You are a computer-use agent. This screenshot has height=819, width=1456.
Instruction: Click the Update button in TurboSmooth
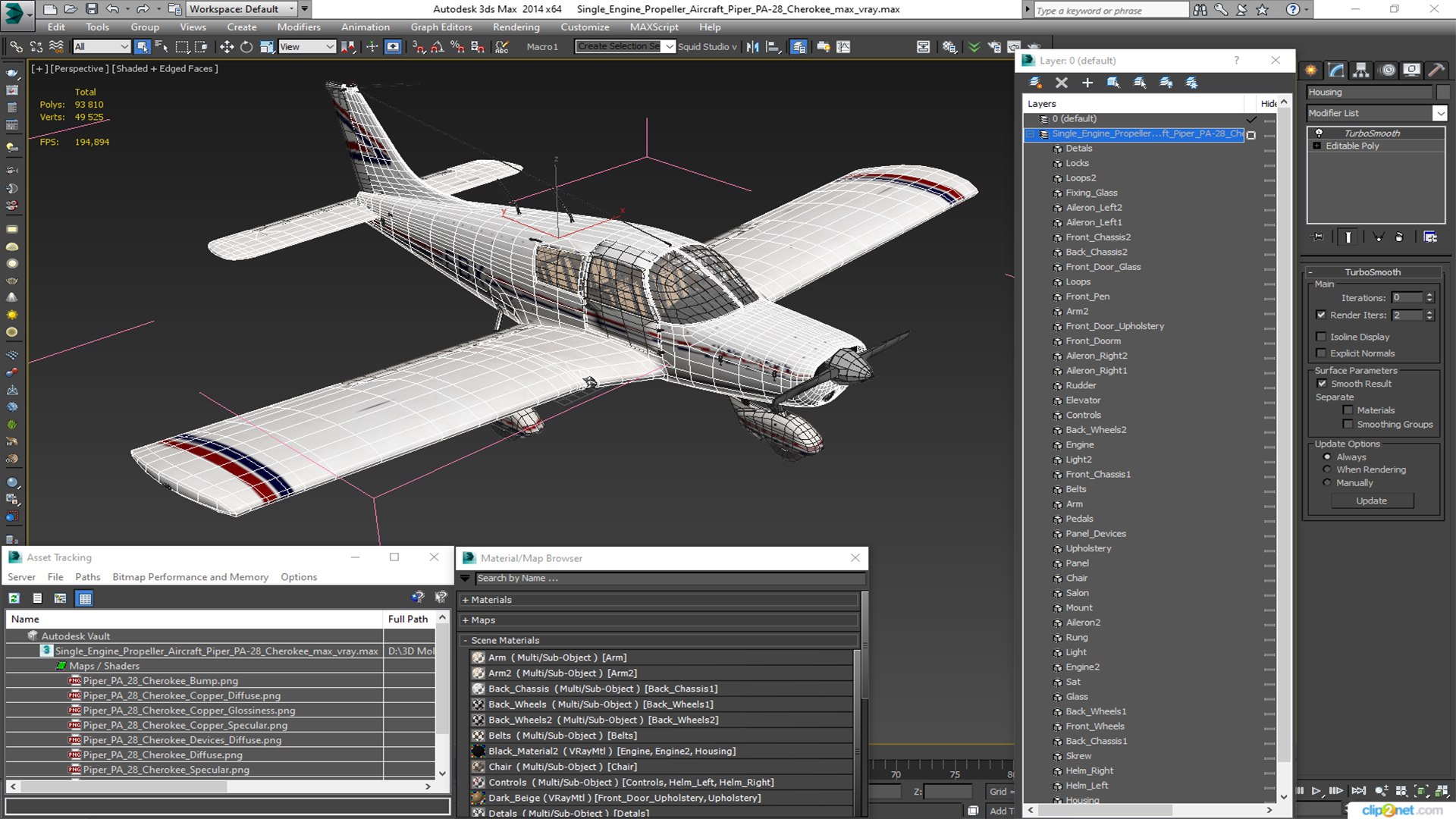point(1371,501)
